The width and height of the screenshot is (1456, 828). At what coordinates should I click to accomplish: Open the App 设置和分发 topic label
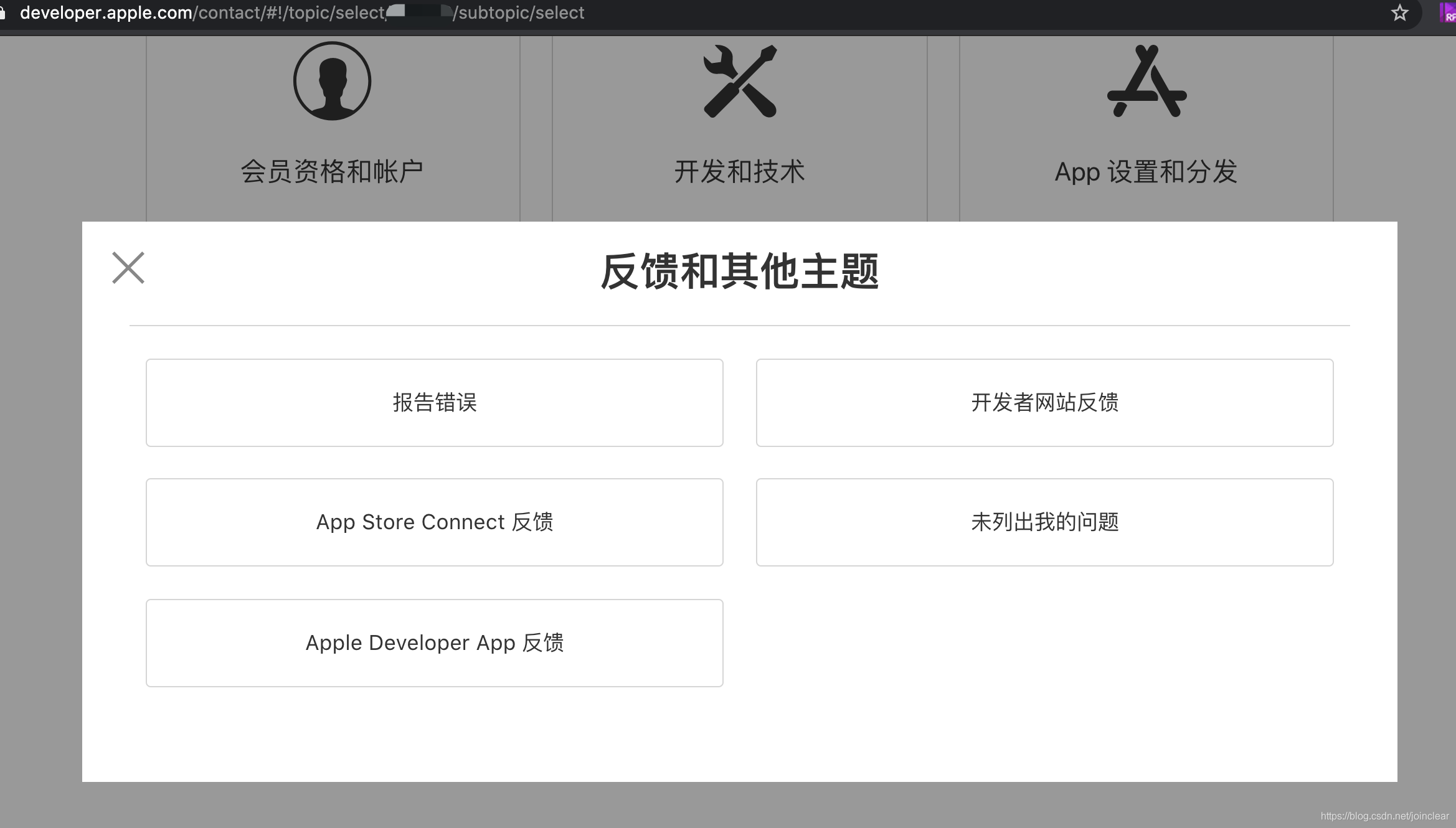pos(1146,172)
